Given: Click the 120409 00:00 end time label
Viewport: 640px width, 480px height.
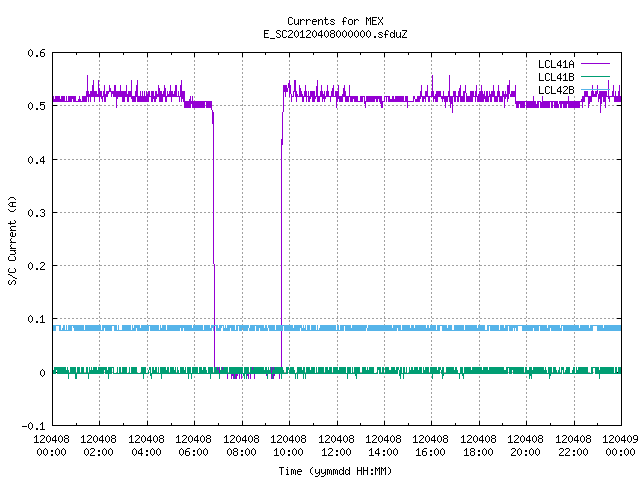Looking at the screenshot, I should click(x=620, y=446).
